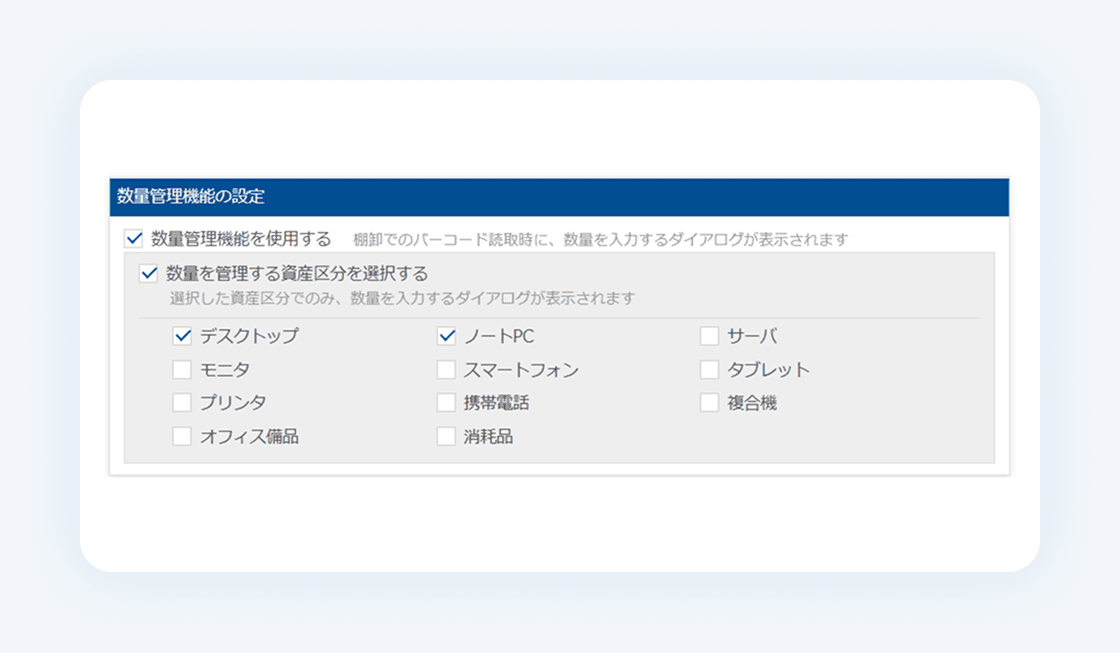Uncheck the デスクトップ checkbox
1120x653 pixels.
(182, 336)
